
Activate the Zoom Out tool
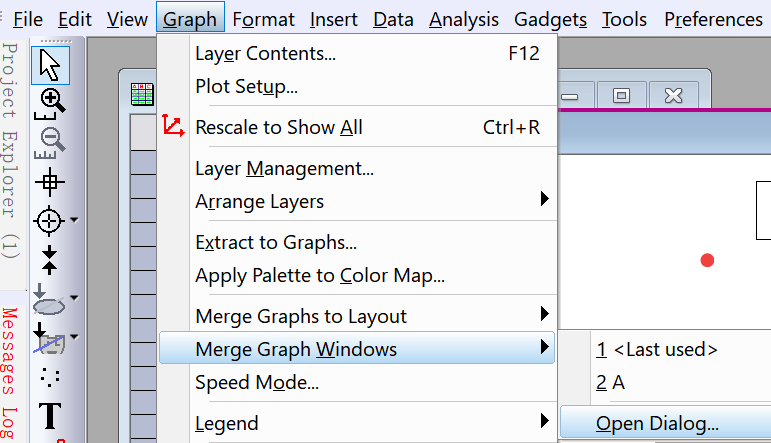pos(50,141)
